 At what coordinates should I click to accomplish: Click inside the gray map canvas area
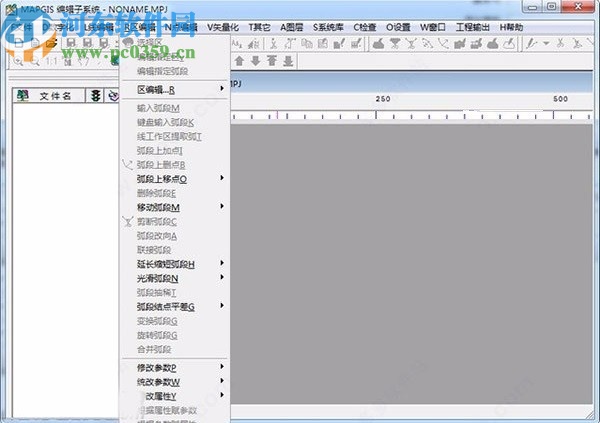(411, 263)
